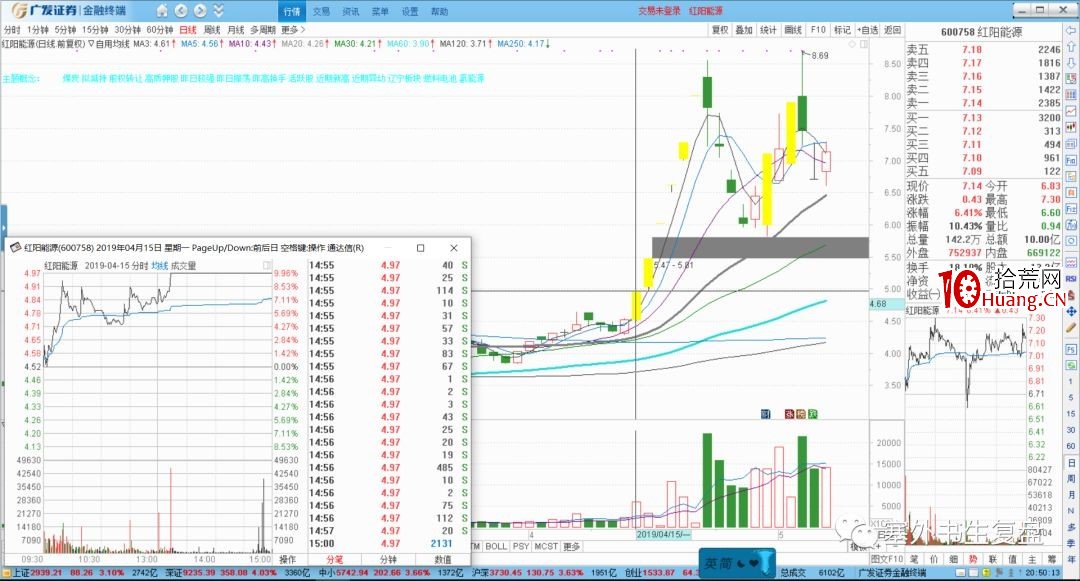The width and height of the screenshot is (1080, 581).
Task: Select 主 tab below mini chart
Action: click(1032, 559)
